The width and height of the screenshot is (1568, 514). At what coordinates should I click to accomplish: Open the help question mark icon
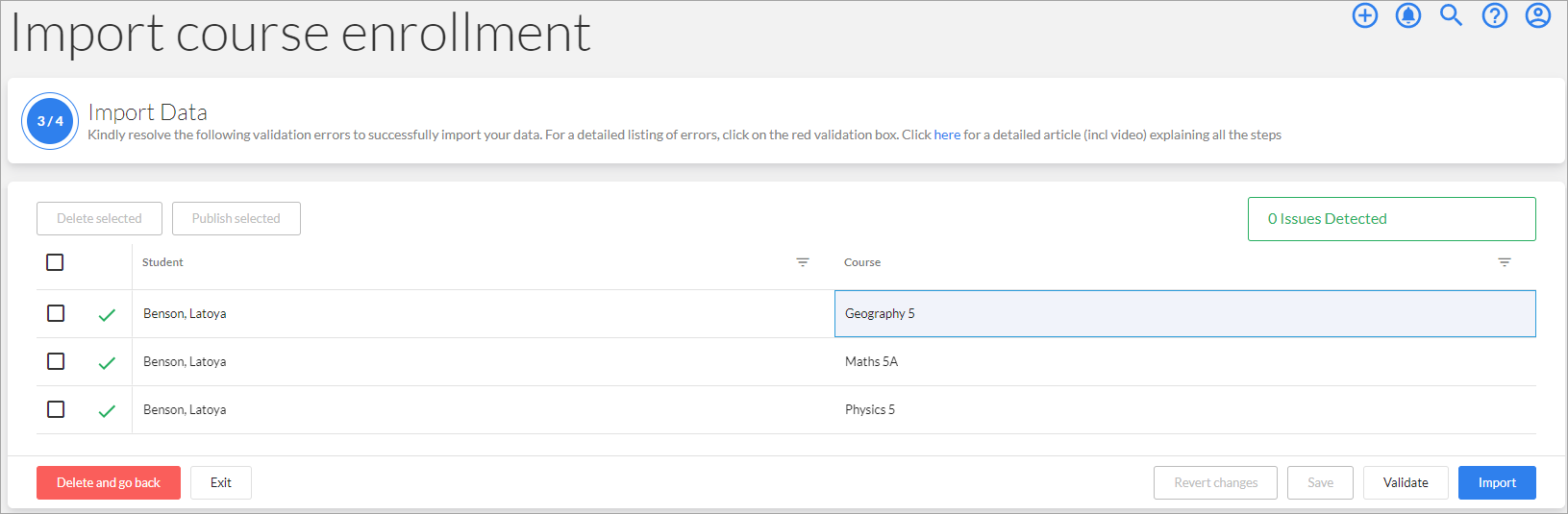click(x=1495, y=15)
